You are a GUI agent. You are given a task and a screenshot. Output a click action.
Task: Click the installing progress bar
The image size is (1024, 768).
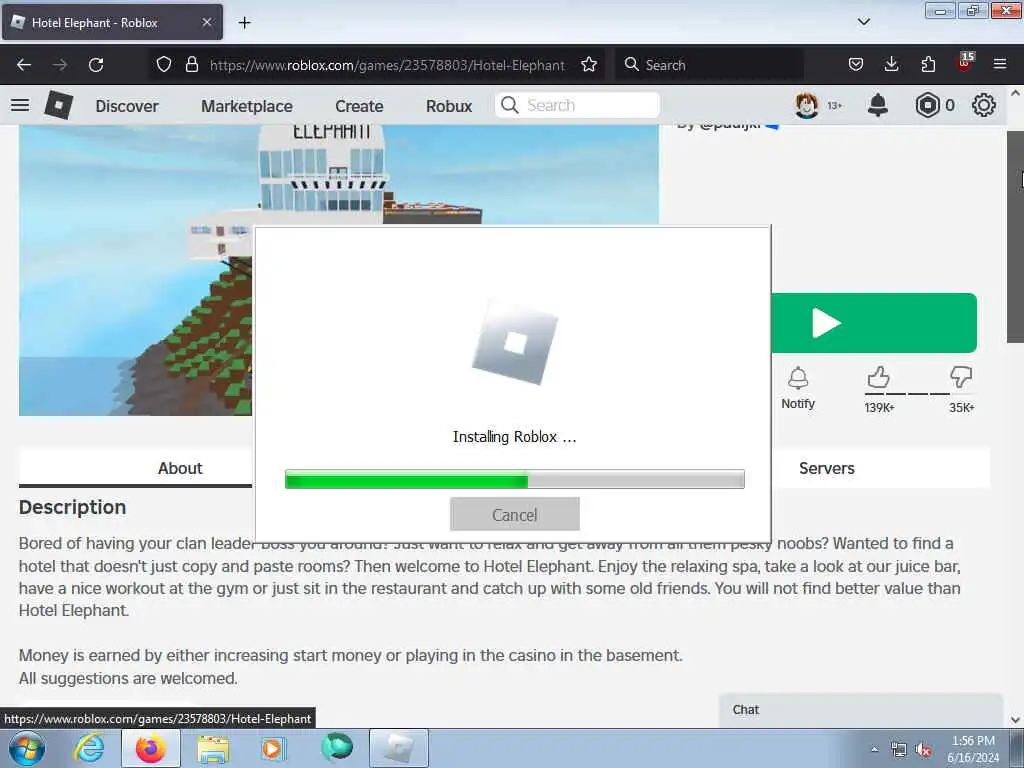tap(515, 479)
